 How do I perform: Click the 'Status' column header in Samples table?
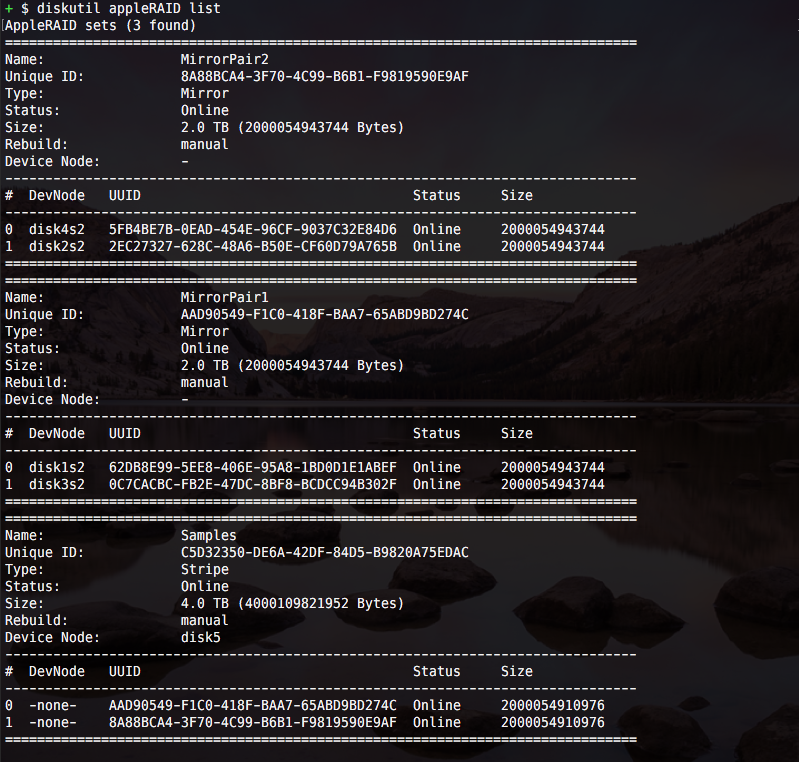coord(437,672)
